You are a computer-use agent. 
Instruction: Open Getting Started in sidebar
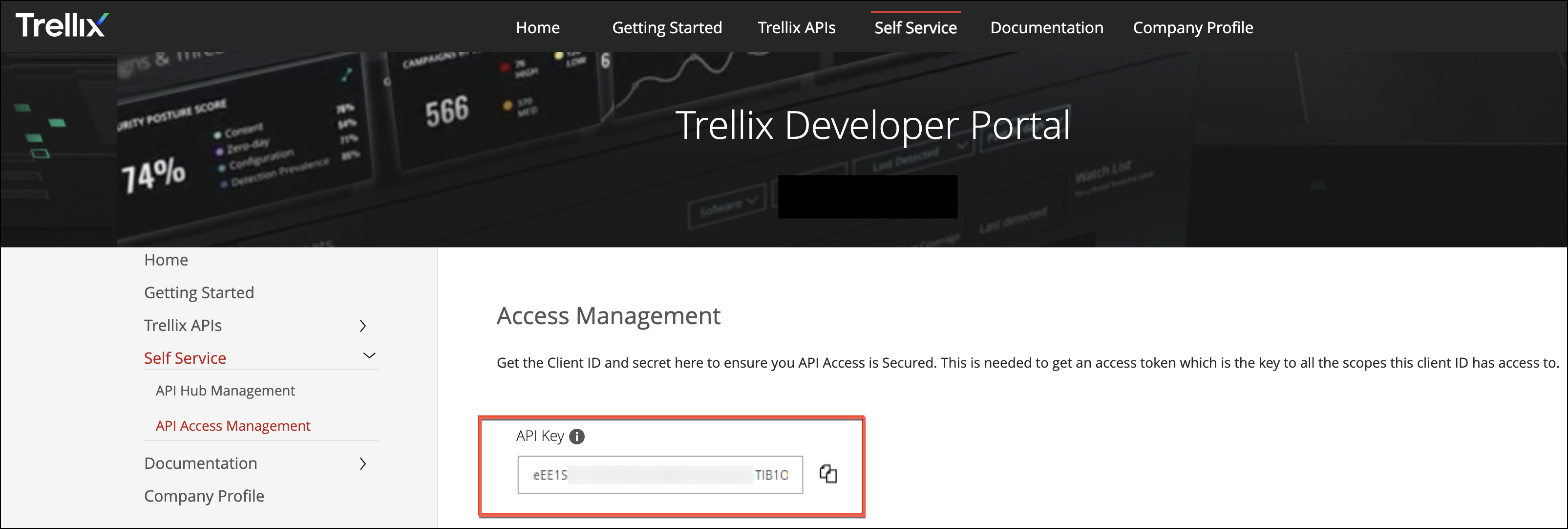[199, 293]
